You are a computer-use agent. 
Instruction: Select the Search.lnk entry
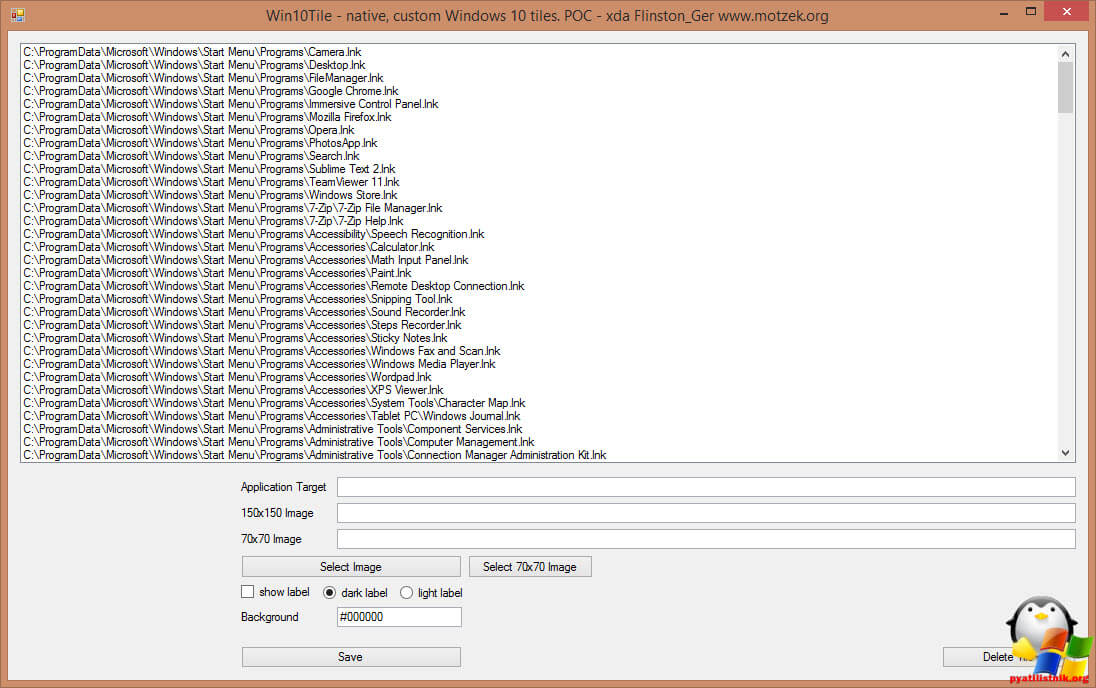(192, 156)
